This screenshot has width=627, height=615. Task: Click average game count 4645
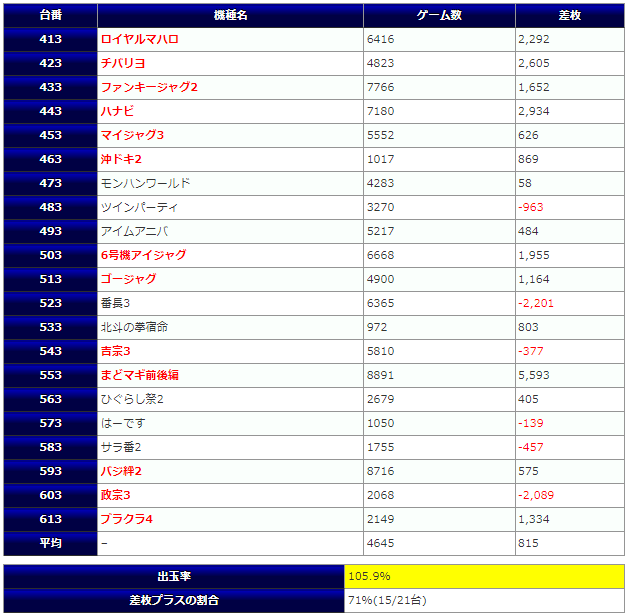381,543
